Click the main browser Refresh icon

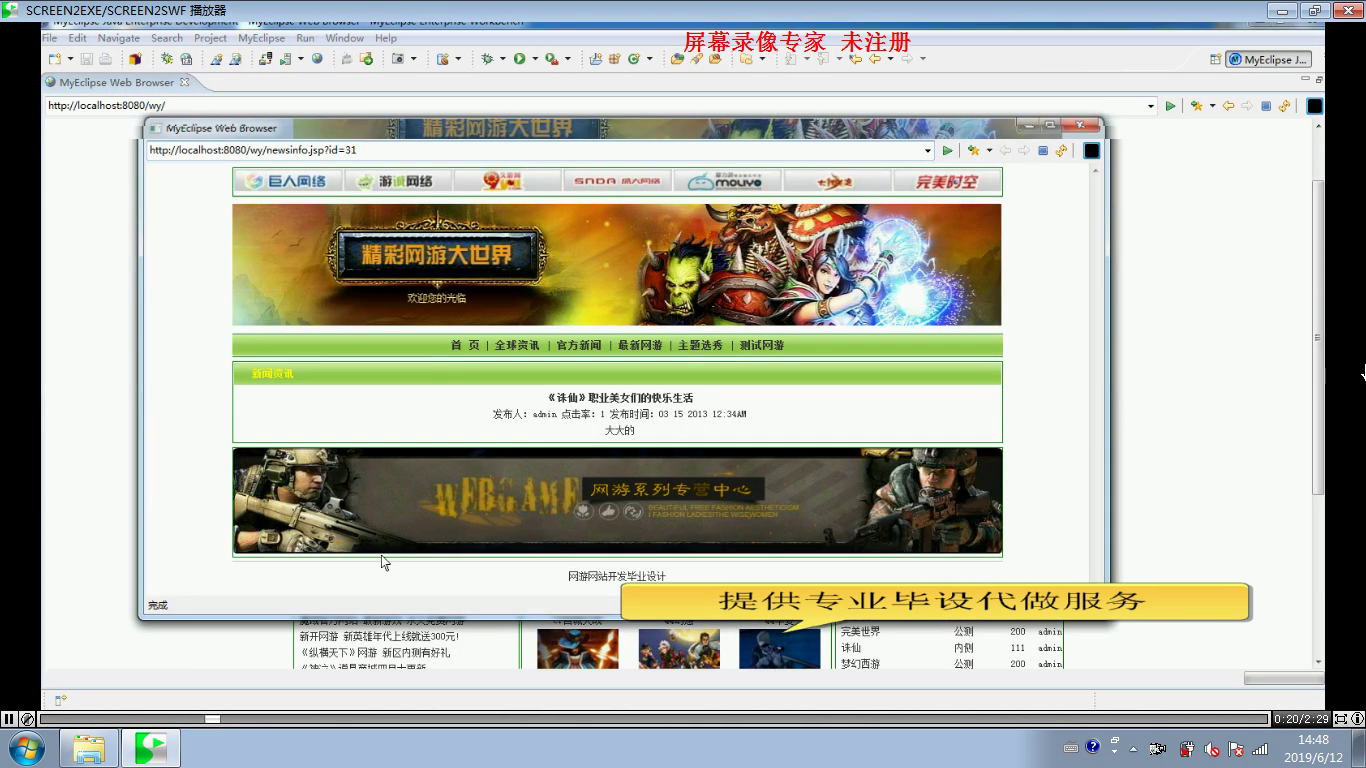point(1284,105)
